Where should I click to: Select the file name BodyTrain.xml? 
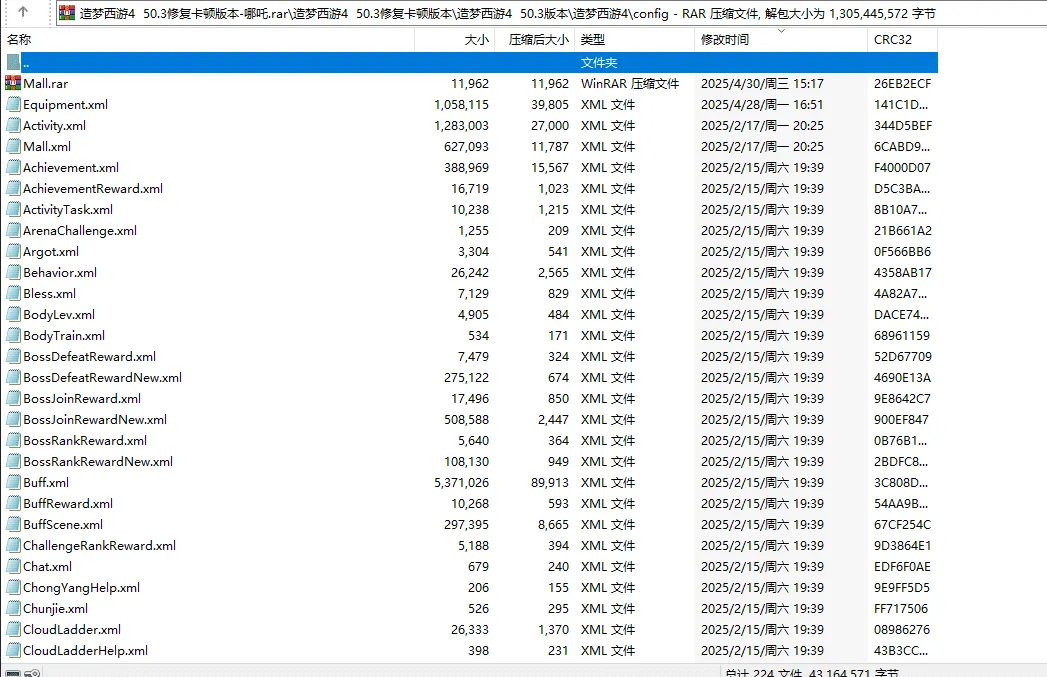pos(64,335)
